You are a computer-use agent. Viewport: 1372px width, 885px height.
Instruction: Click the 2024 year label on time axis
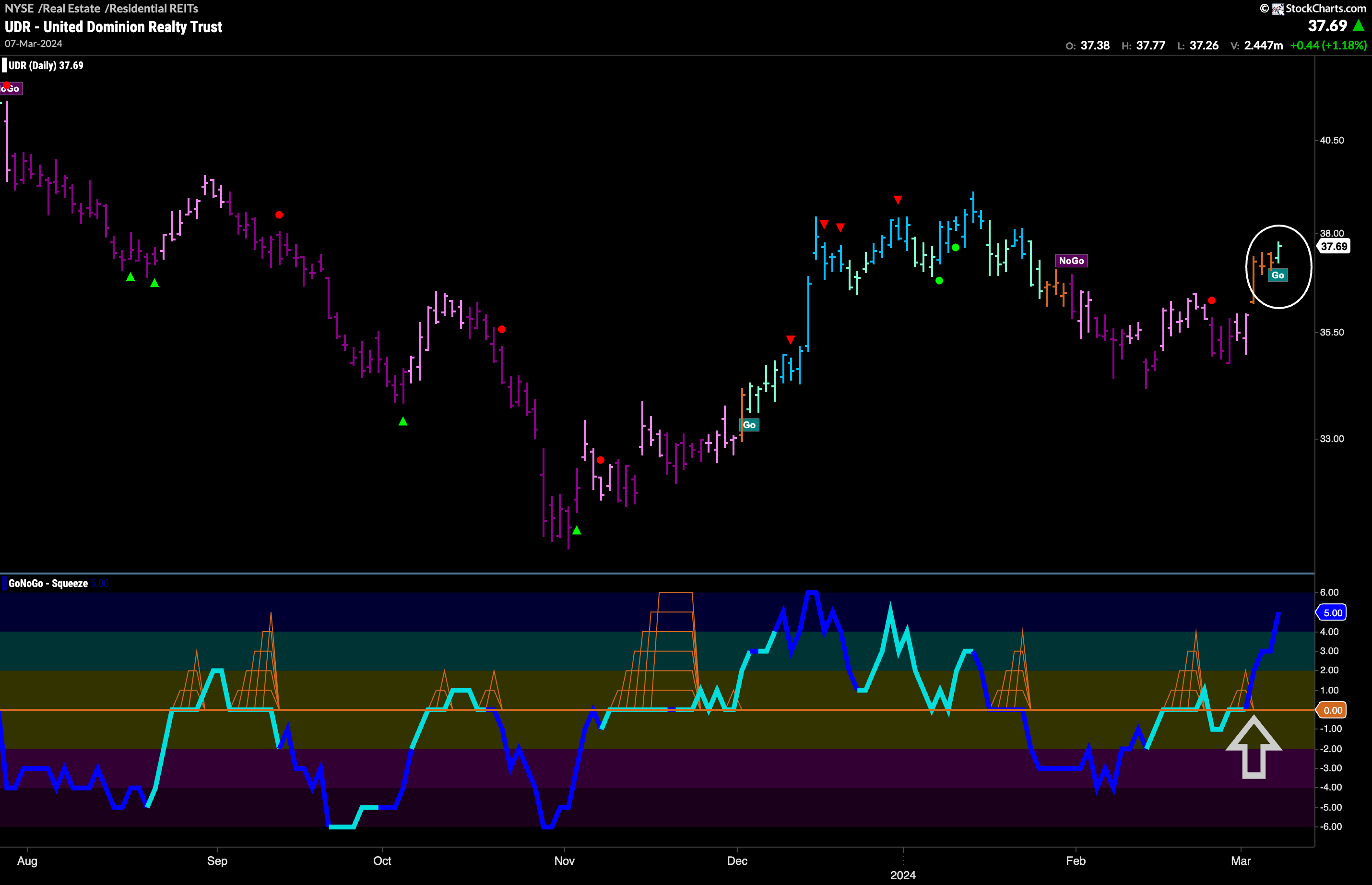[x=903, y=875]
